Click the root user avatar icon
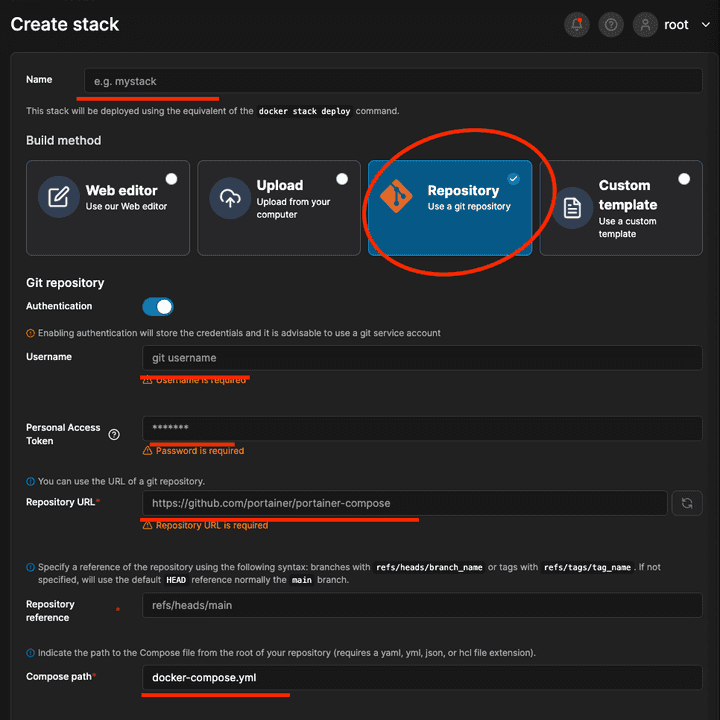This screenshot has height=720, width=720. click(646, 25)
